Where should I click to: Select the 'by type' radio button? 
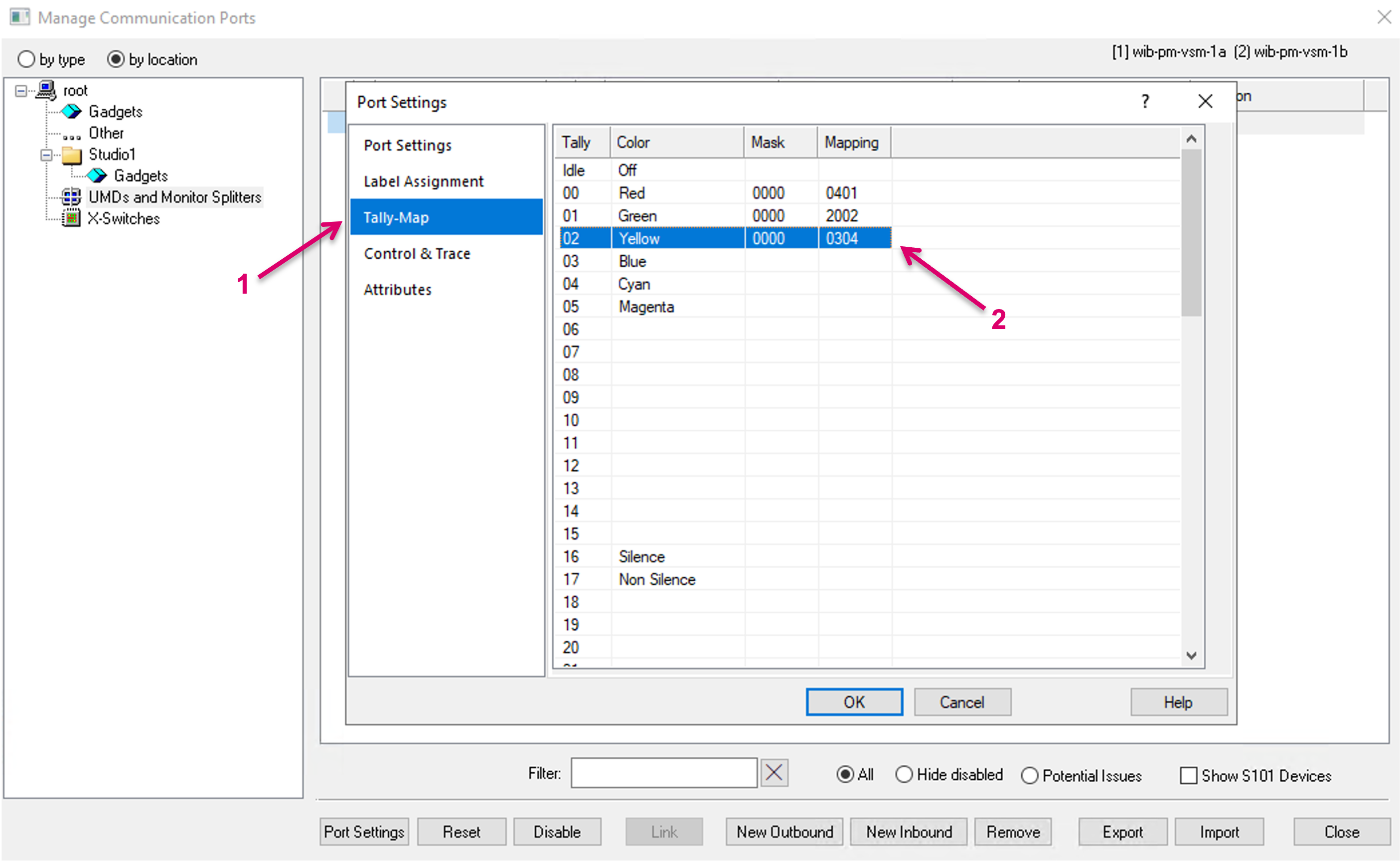(26, 59)
